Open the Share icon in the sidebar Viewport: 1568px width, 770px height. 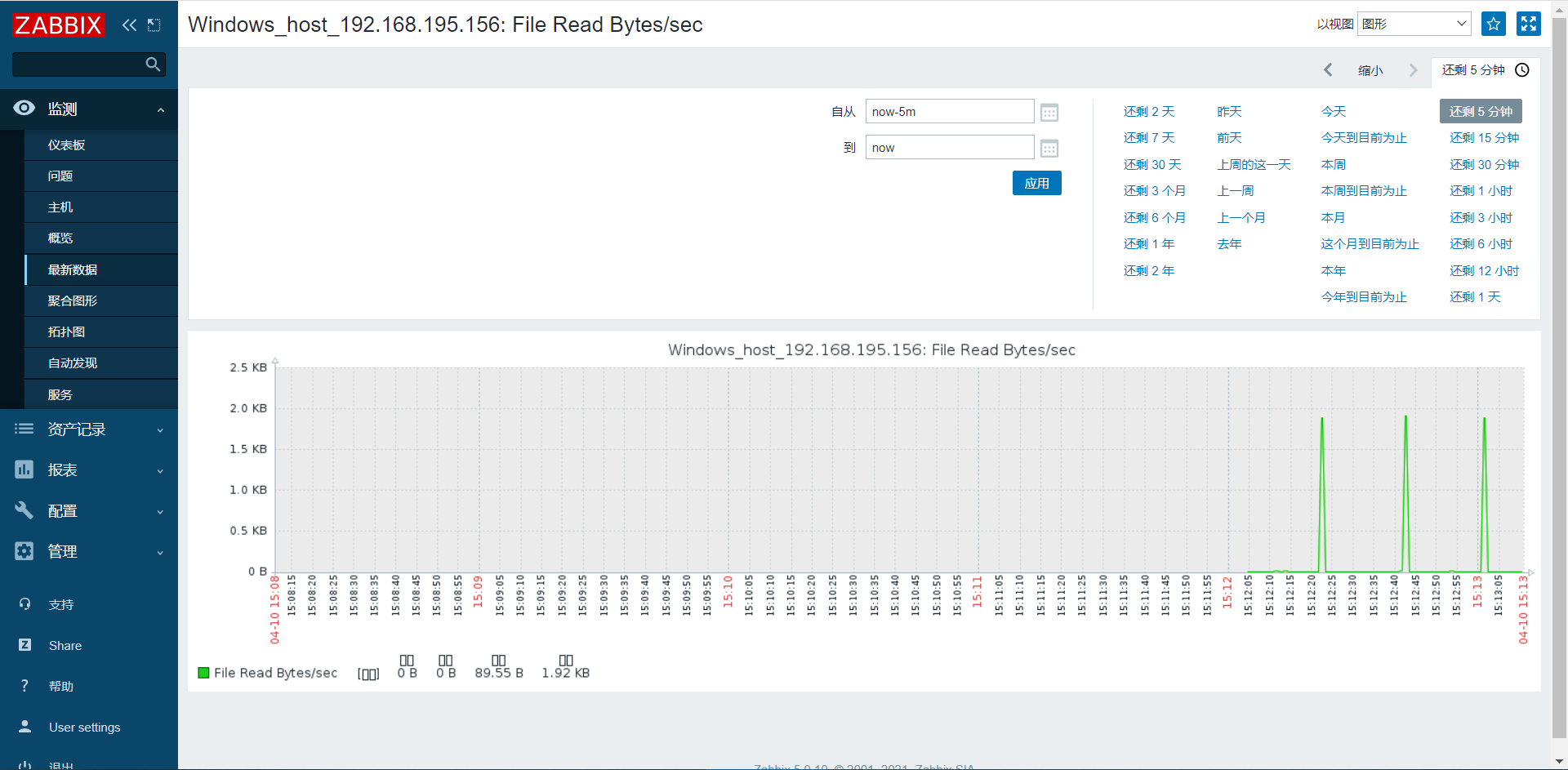click(x=24, y=644)
